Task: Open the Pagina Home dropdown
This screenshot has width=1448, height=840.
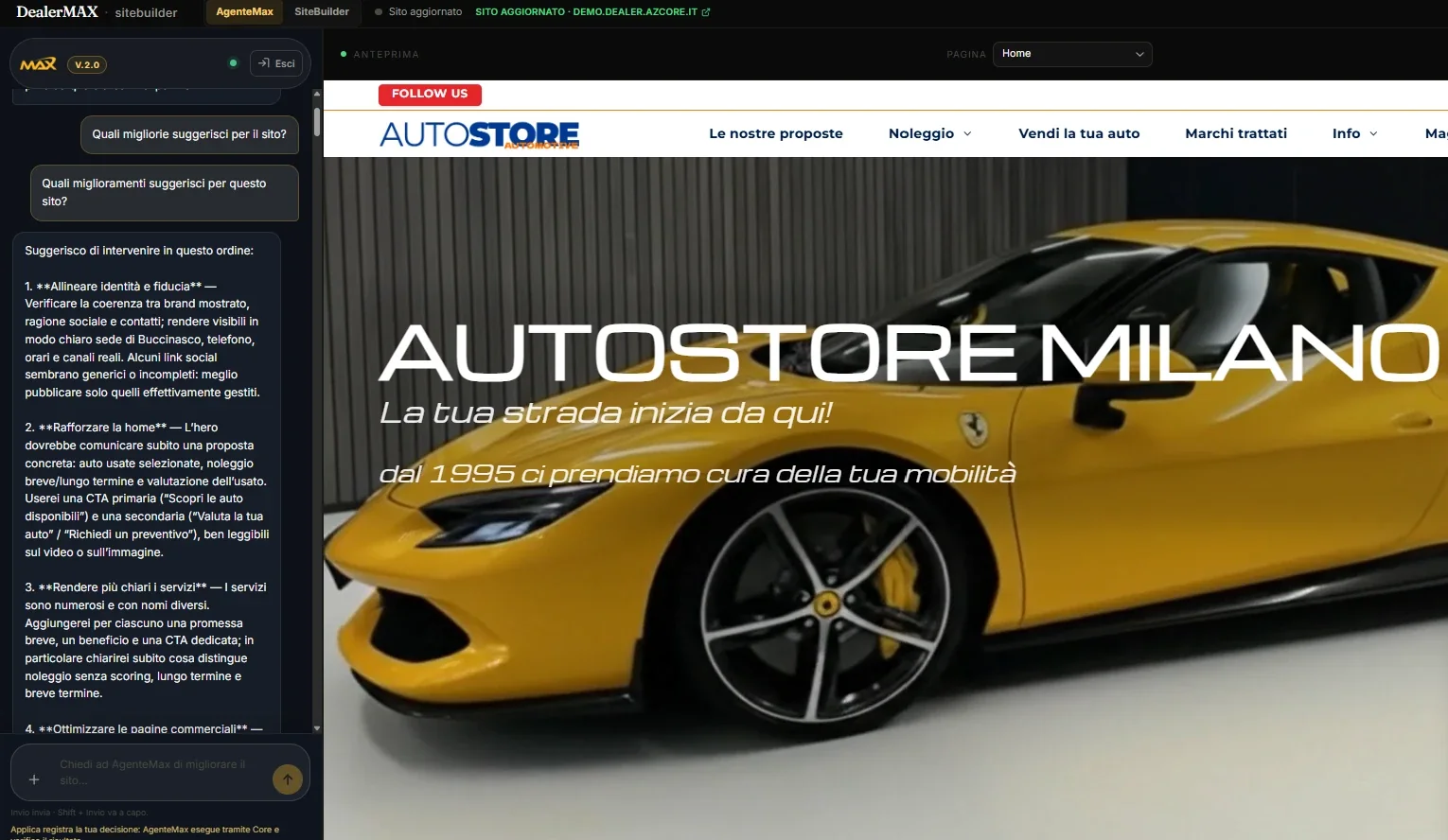Action: coord(1072,54)
